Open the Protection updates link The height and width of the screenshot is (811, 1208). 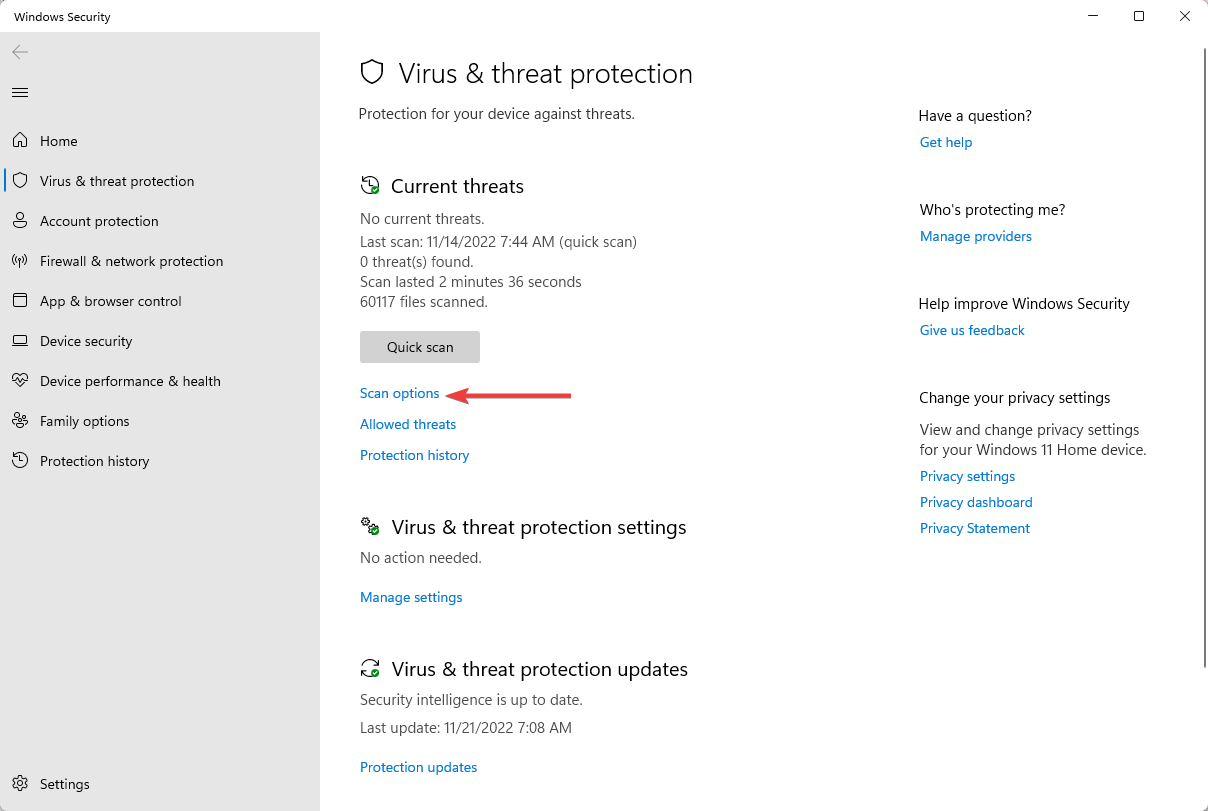418,767
